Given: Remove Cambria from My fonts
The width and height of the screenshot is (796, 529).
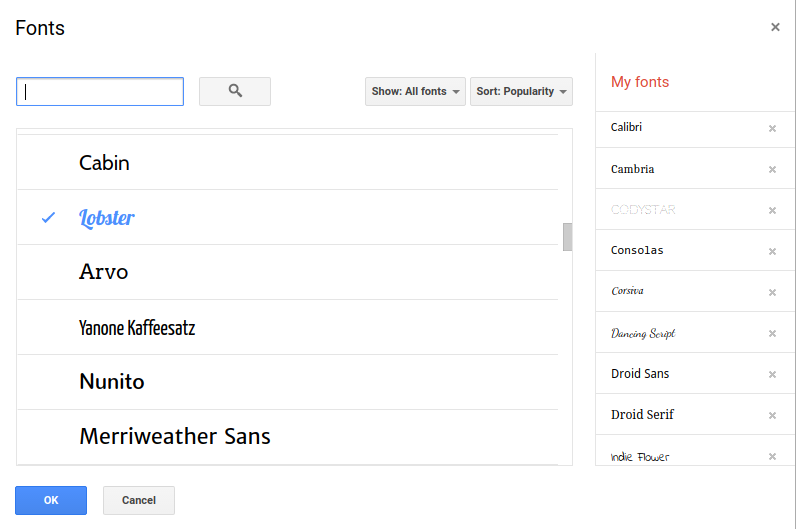Looking at the screenshot, I should 772,169.
